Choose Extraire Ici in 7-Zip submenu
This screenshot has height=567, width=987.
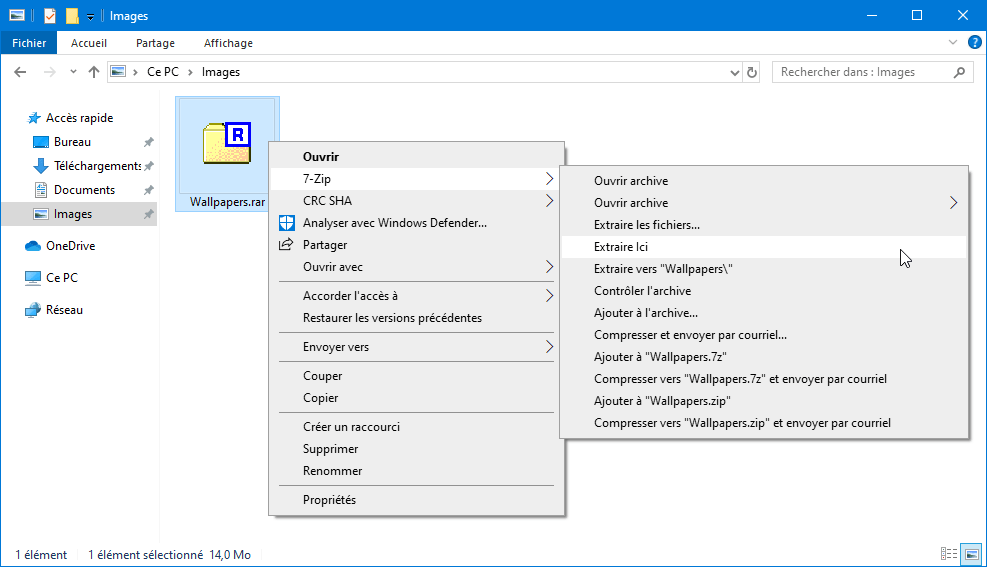764,247
